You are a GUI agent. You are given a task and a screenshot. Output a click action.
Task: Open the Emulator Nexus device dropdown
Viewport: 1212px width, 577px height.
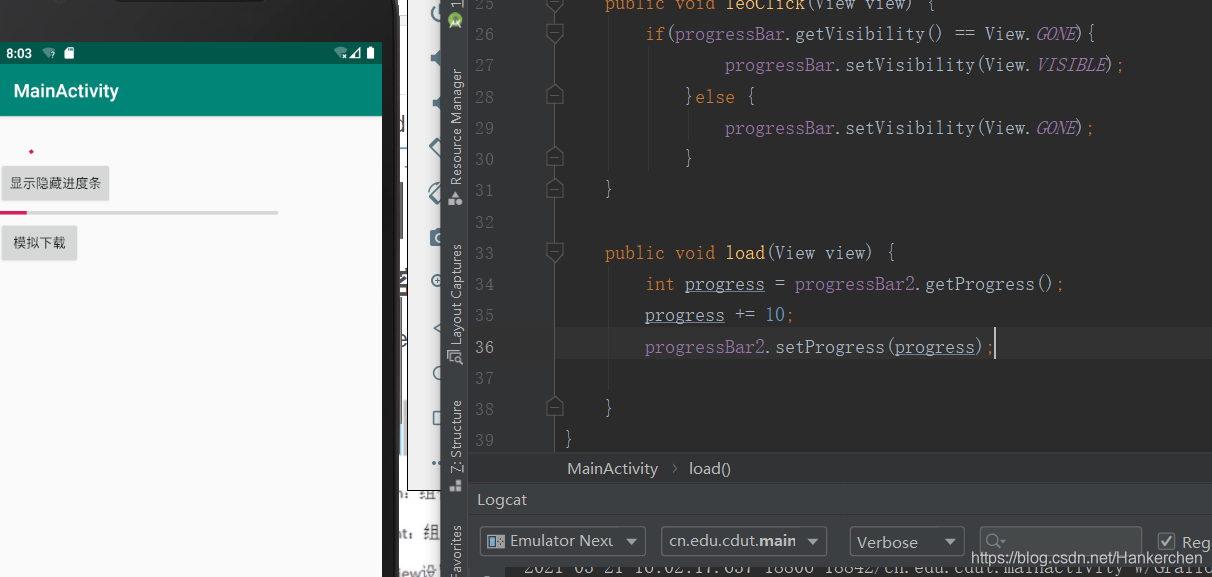562,541
